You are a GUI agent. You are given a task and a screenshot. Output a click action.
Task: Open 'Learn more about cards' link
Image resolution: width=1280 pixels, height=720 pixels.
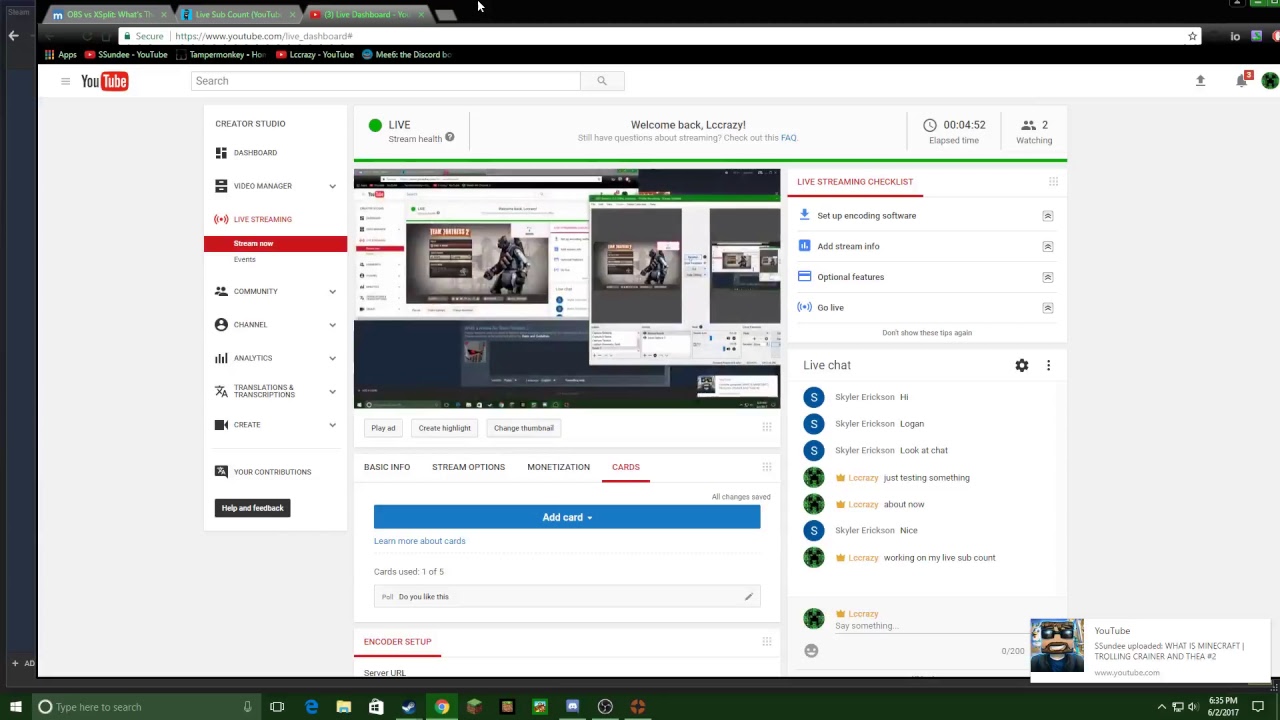420,541
